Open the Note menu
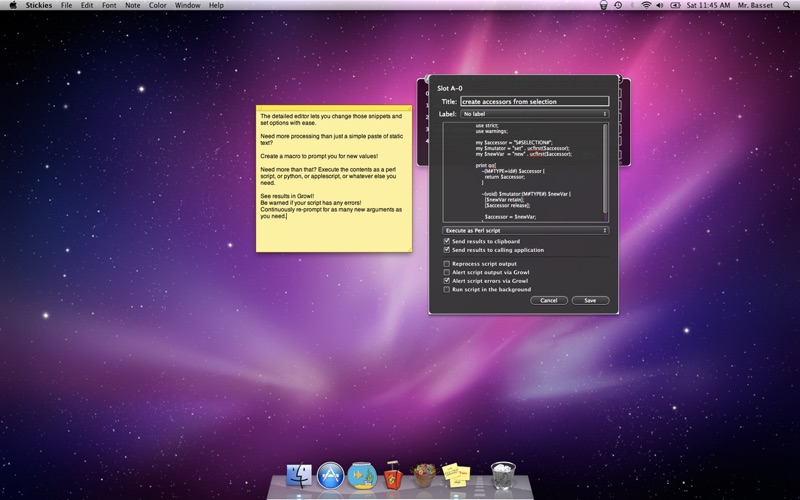Screen dimensions: 800x500 [x=133, y=6]
